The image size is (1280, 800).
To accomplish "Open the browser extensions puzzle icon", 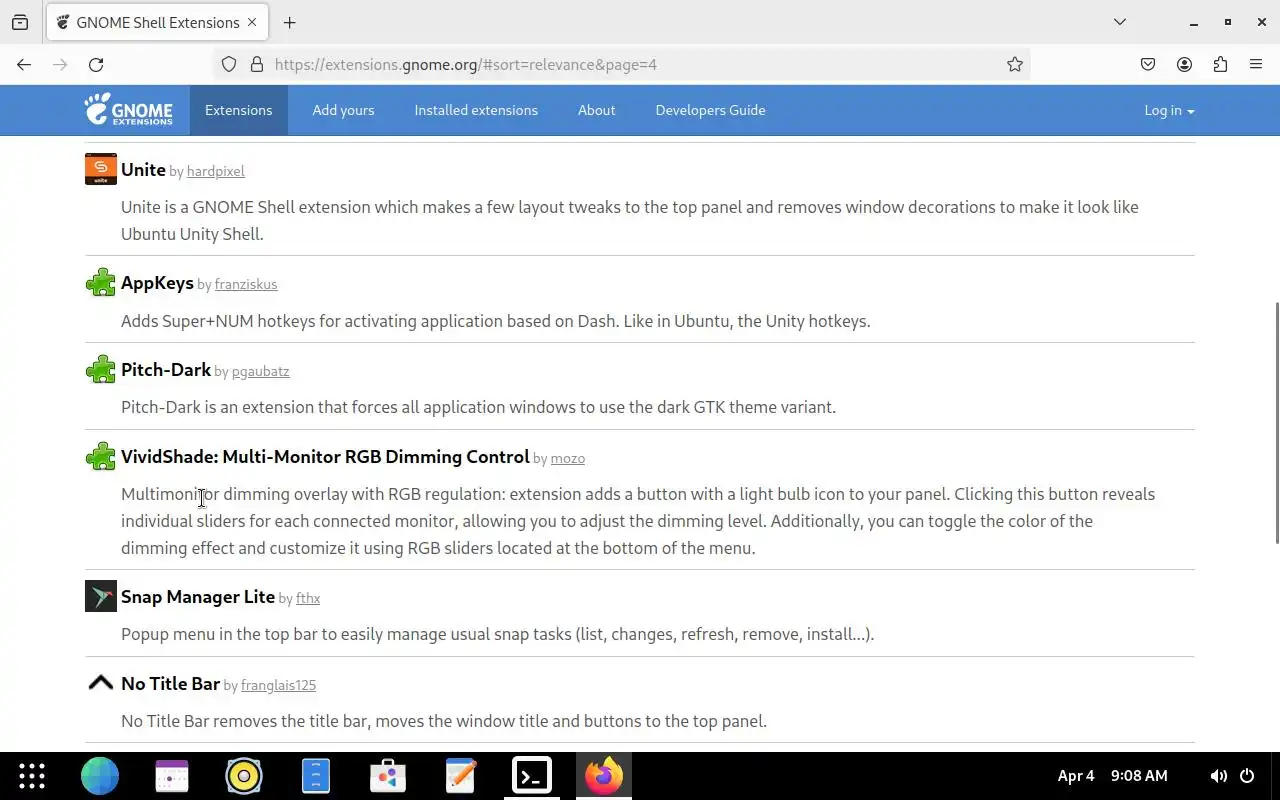I will click(x=1220, y=64).
